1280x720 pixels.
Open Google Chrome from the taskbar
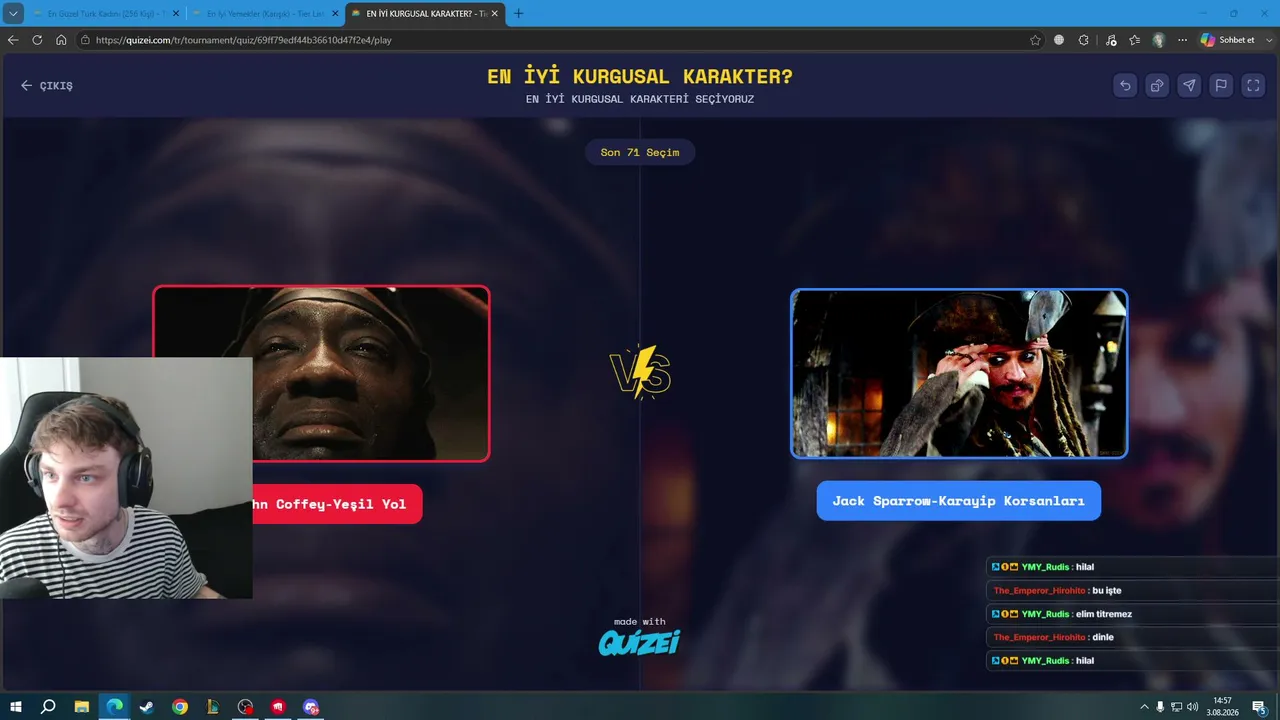(x=180, y=707)
